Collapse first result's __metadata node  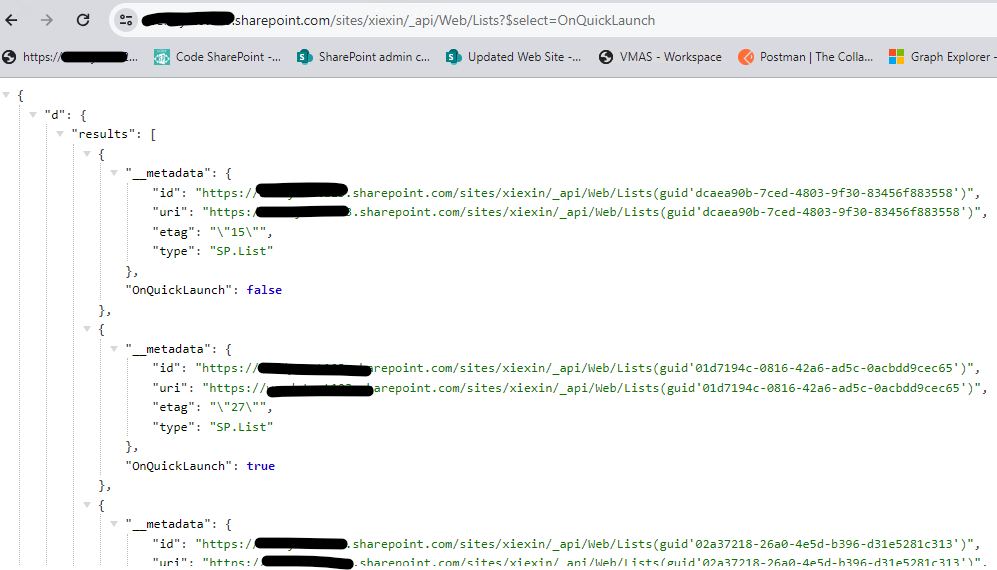pos(114,172)
